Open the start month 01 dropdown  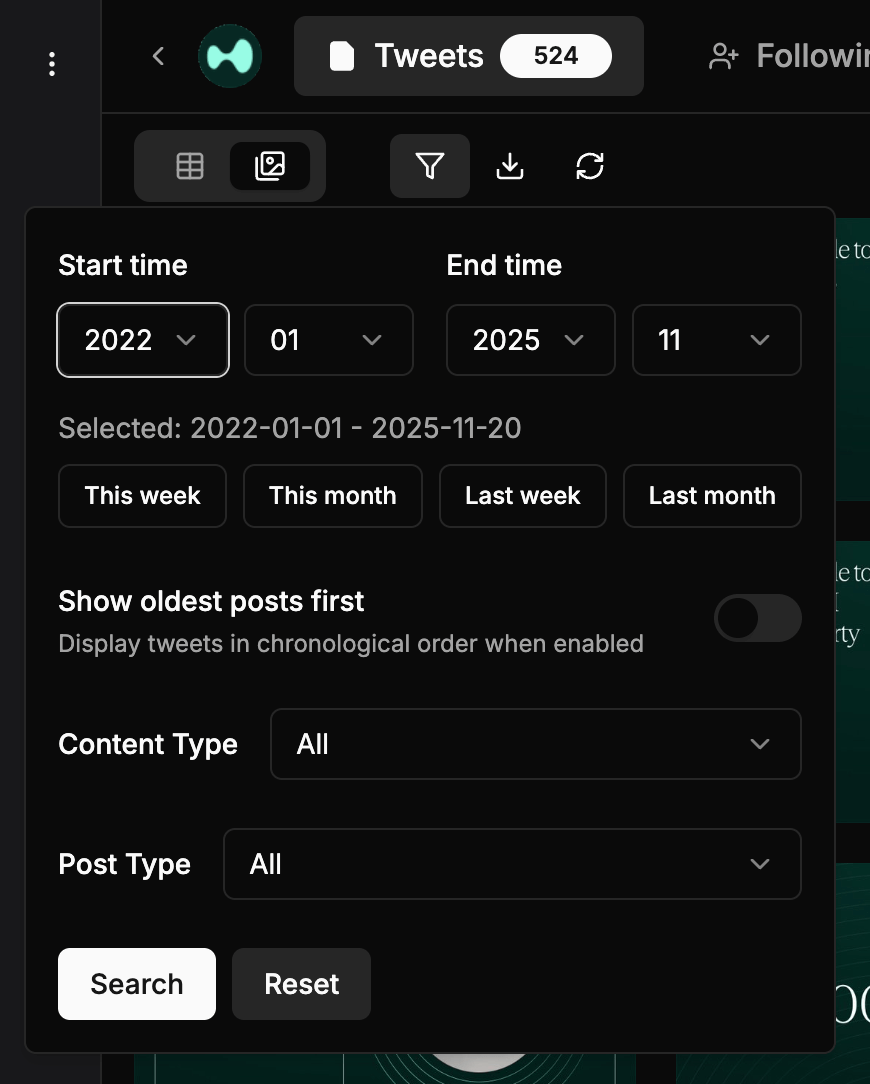point(329,340)
